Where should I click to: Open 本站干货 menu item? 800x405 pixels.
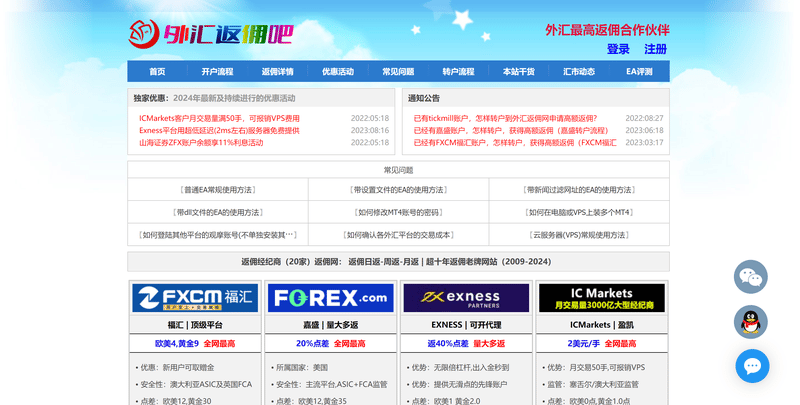pyautogui.click(x=518, y=71)
